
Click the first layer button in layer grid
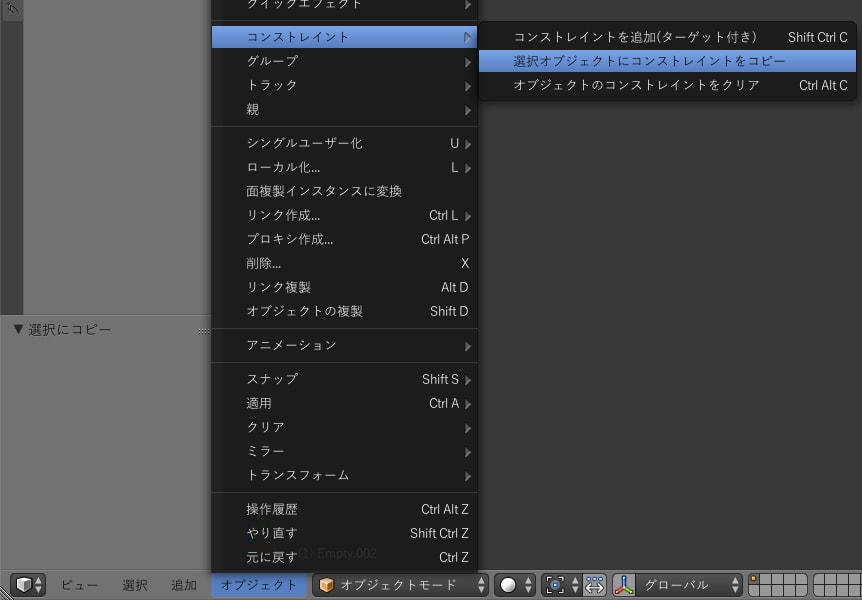coord(754,579)
